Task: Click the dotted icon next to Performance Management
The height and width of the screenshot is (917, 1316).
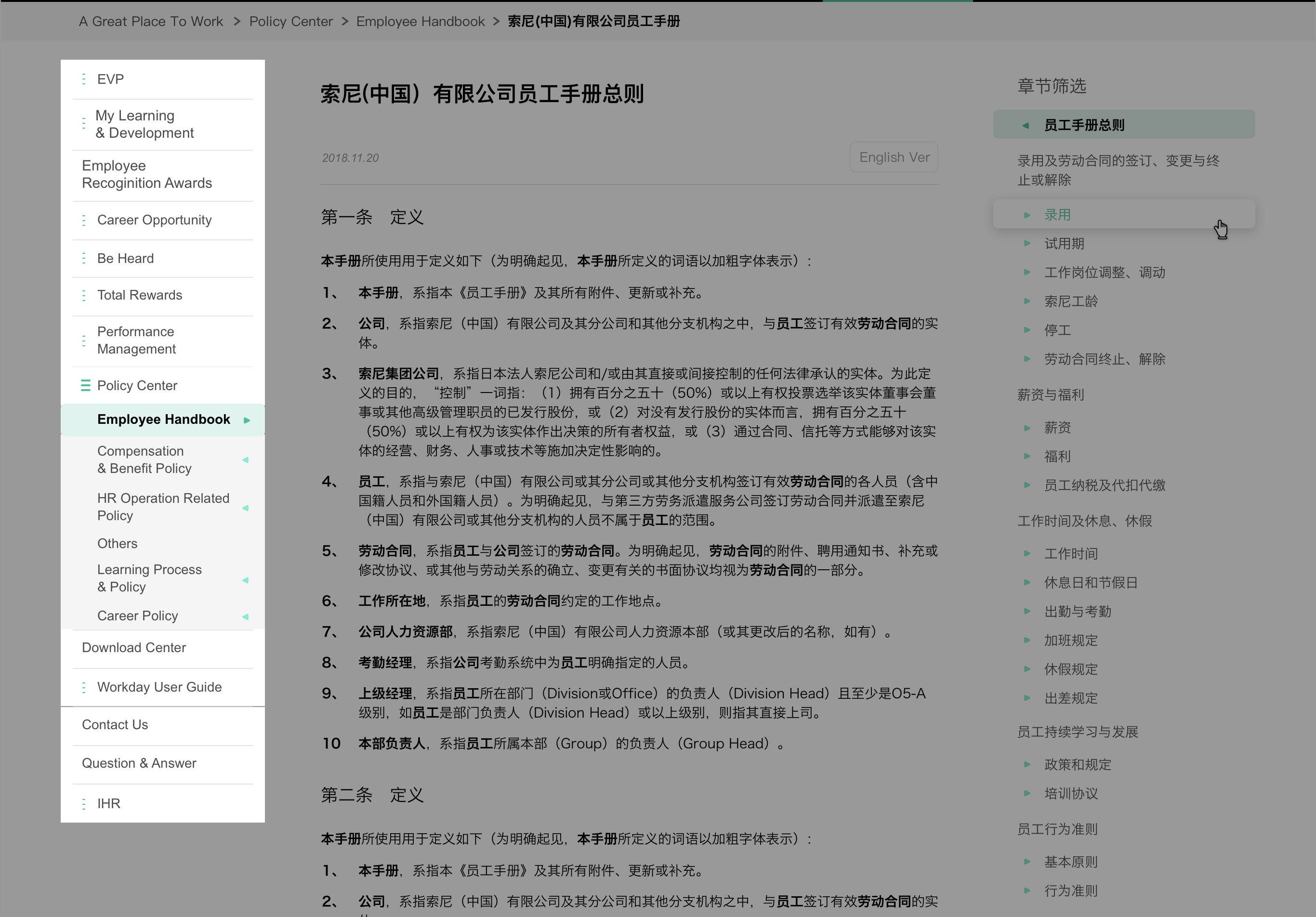Action: click(84, 341)
